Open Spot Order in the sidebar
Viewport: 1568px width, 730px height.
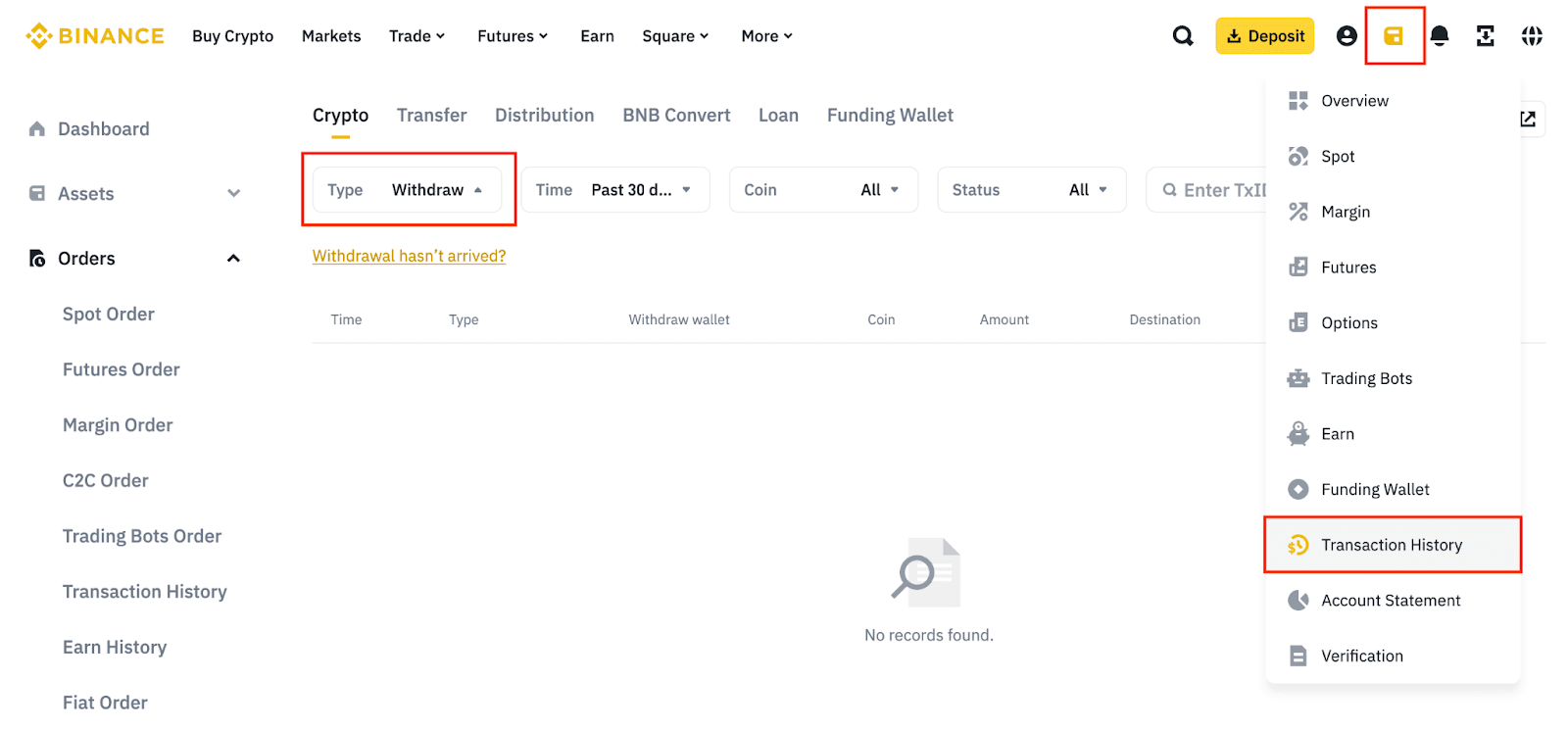pos(109,315)
